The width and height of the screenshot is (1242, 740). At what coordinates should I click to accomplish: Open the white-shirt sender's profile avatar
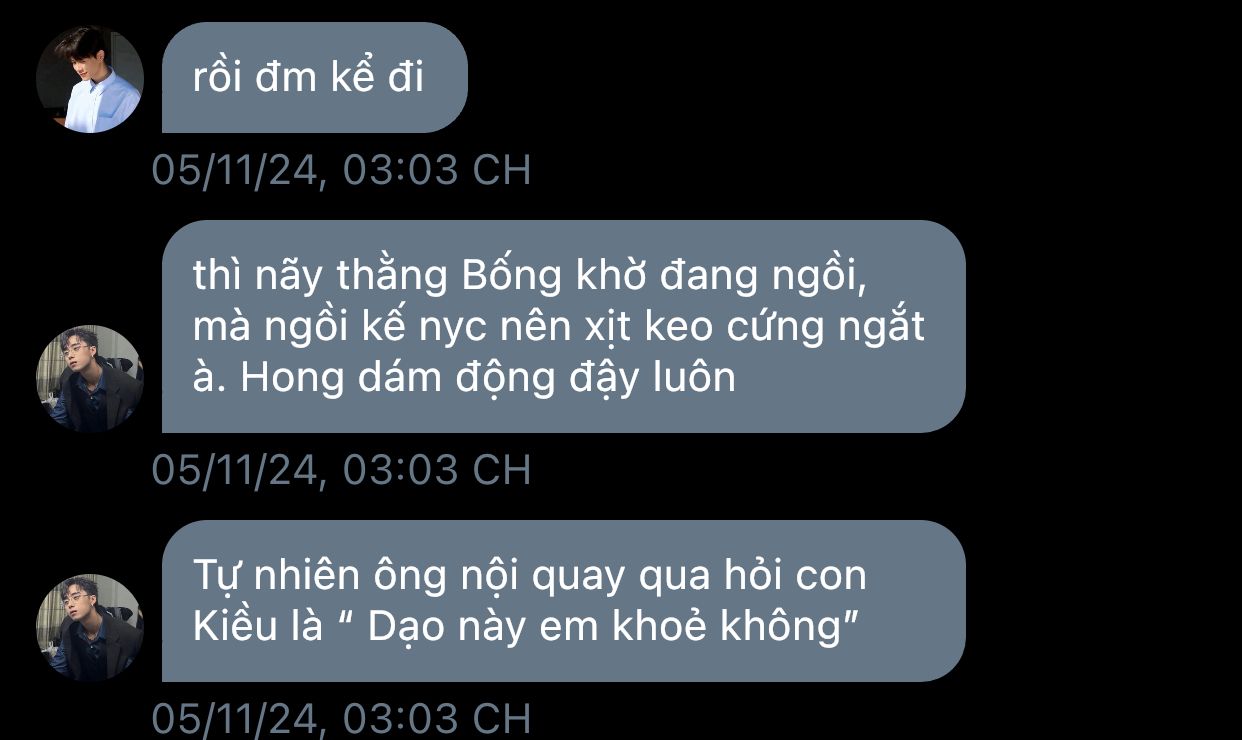[x=90, y=79]
